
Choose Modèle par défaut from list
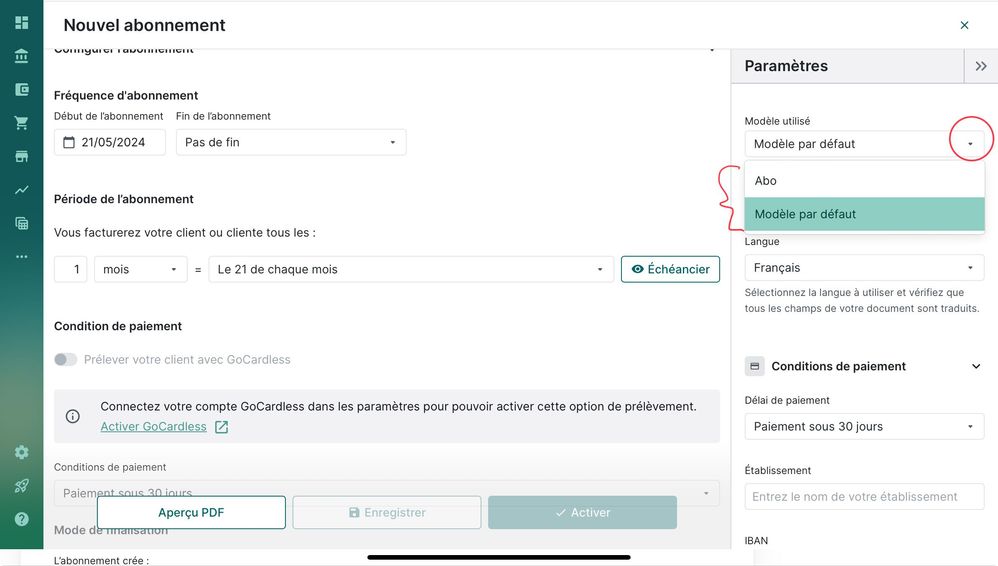[864, 214]
